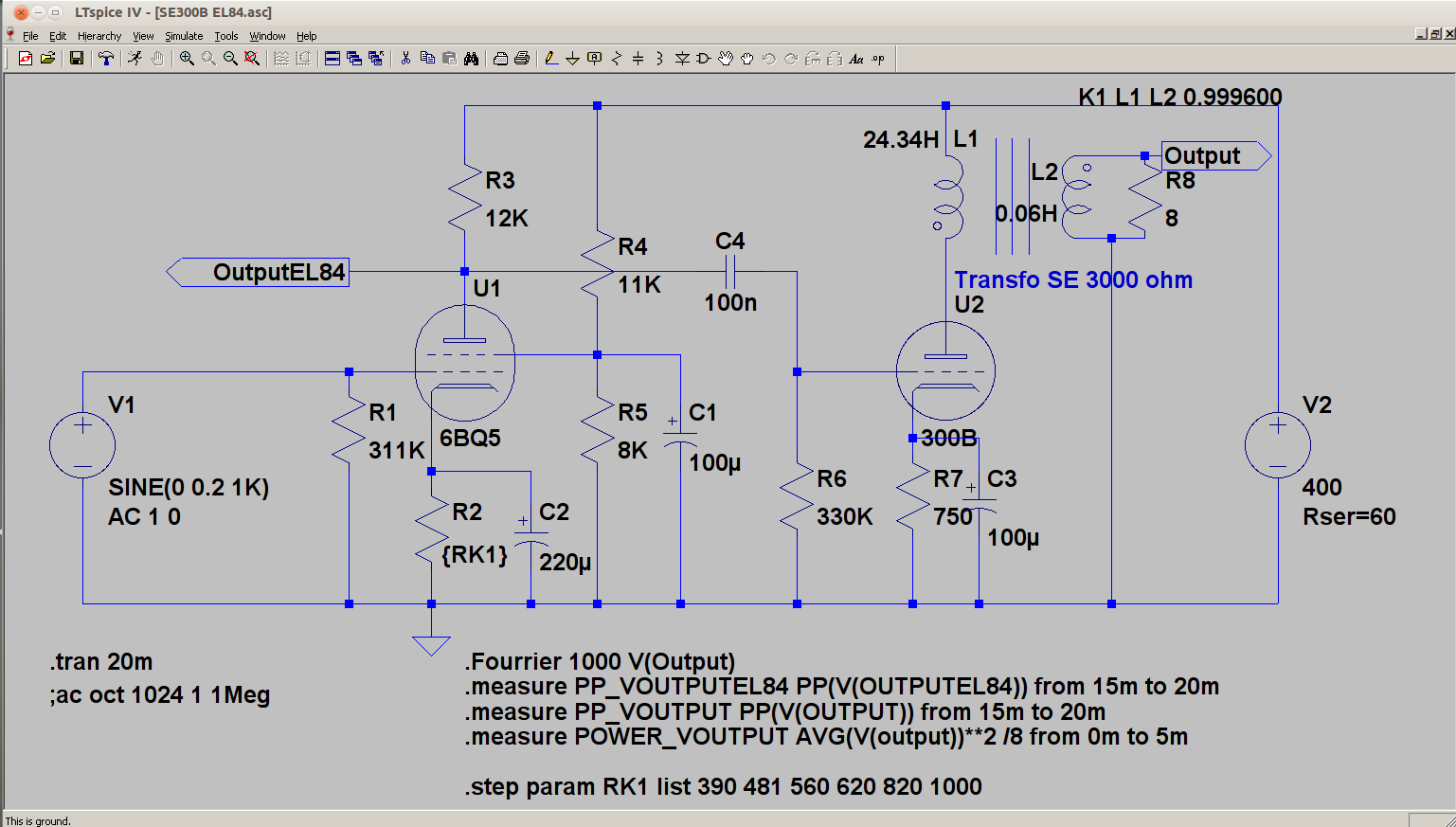Click the Transfo SE 3000 ohm label

1073,279
